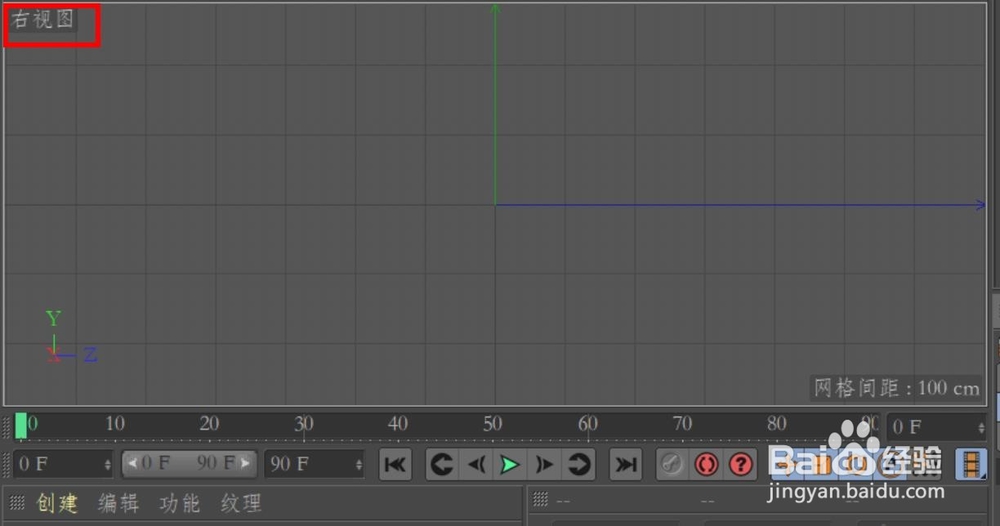Click the orange filmstrip icon

(971, 464)
